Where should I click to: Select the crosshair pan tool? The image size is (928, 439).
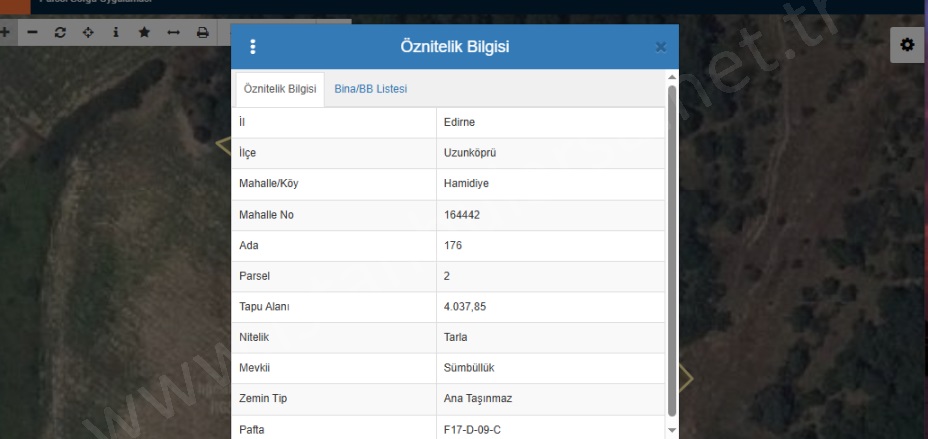pyautogui.click(x=89, y=32)
